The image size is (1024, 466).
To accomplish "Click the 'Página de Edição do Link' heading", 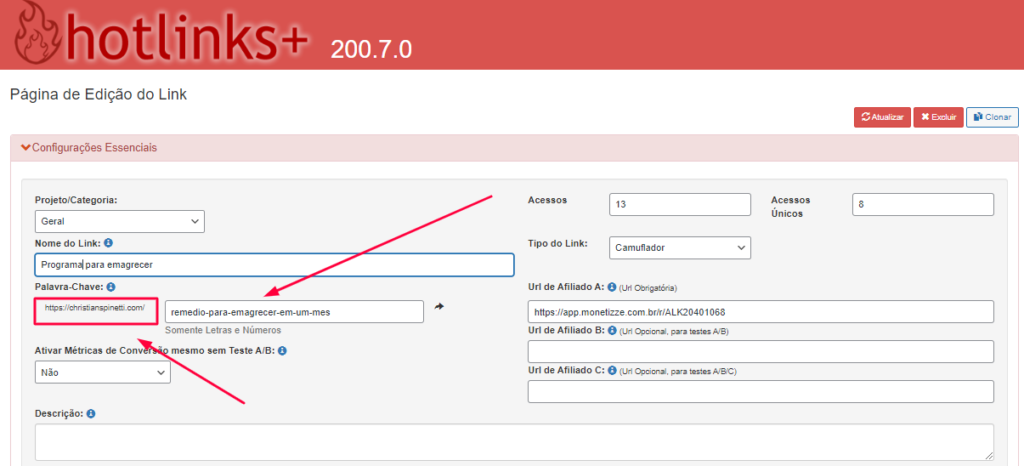I will (99, 95).
